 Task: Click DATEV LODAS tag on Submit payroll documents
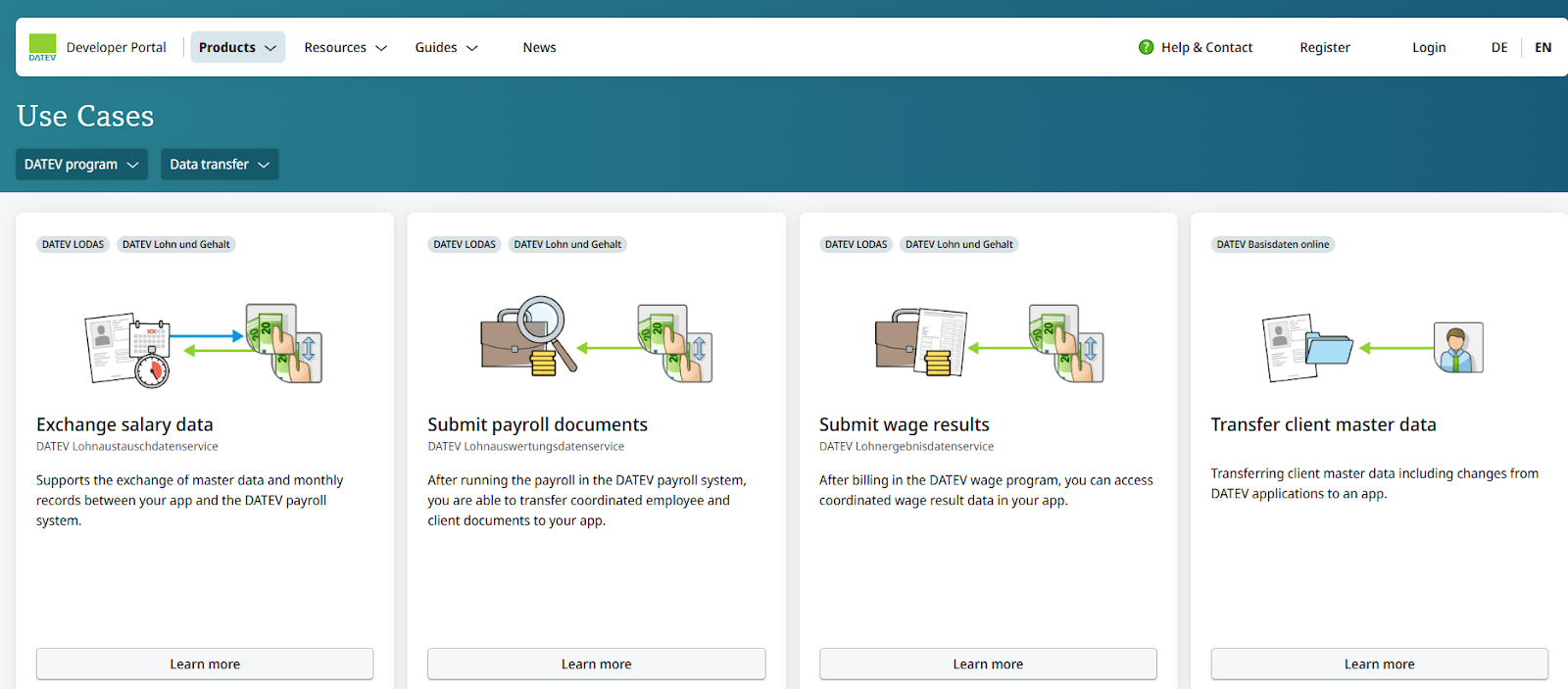465,244
